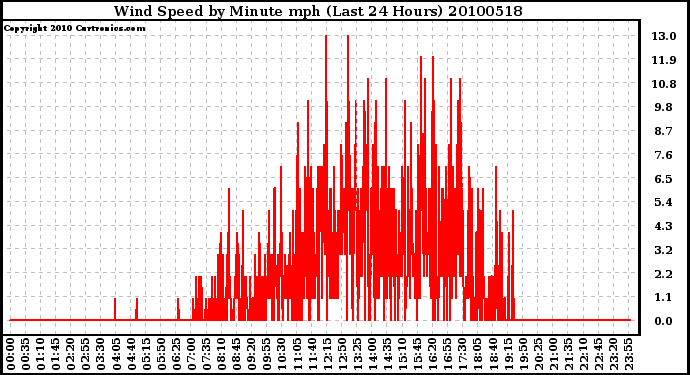Click the 22:10 time label
This screenshot has height=375, width=690.
[583, 355]
